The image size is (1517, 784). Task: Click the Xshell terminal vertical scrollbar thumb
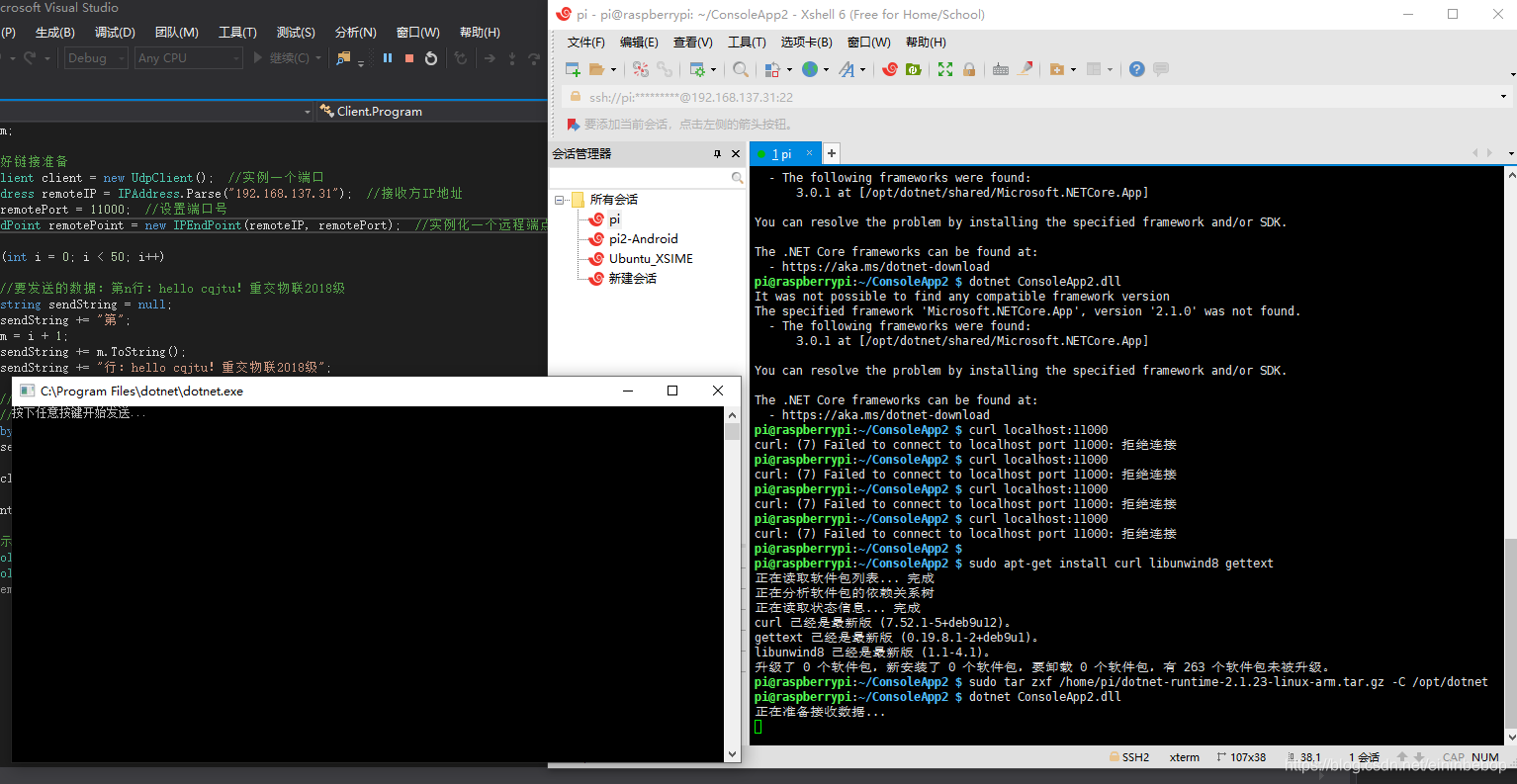(1510, 635)
